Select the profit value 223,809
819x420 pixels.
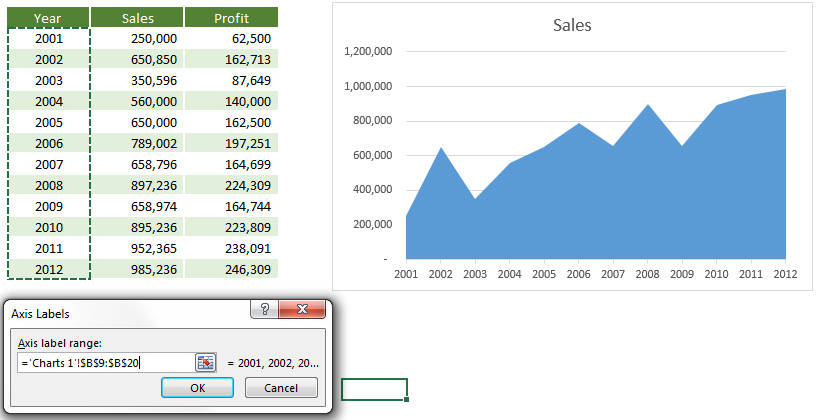point(231,228)
